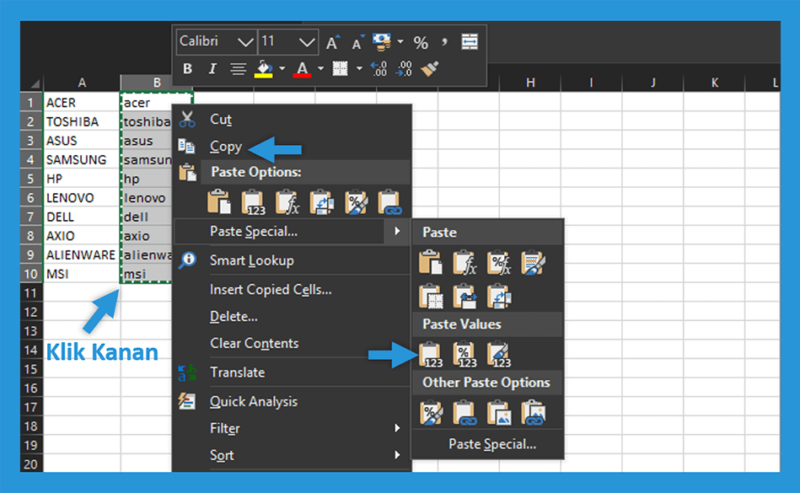This screenshot has height=493, width=800.
Task: Select cell containing SAMSUNG
Action: (x=82, y=160)
